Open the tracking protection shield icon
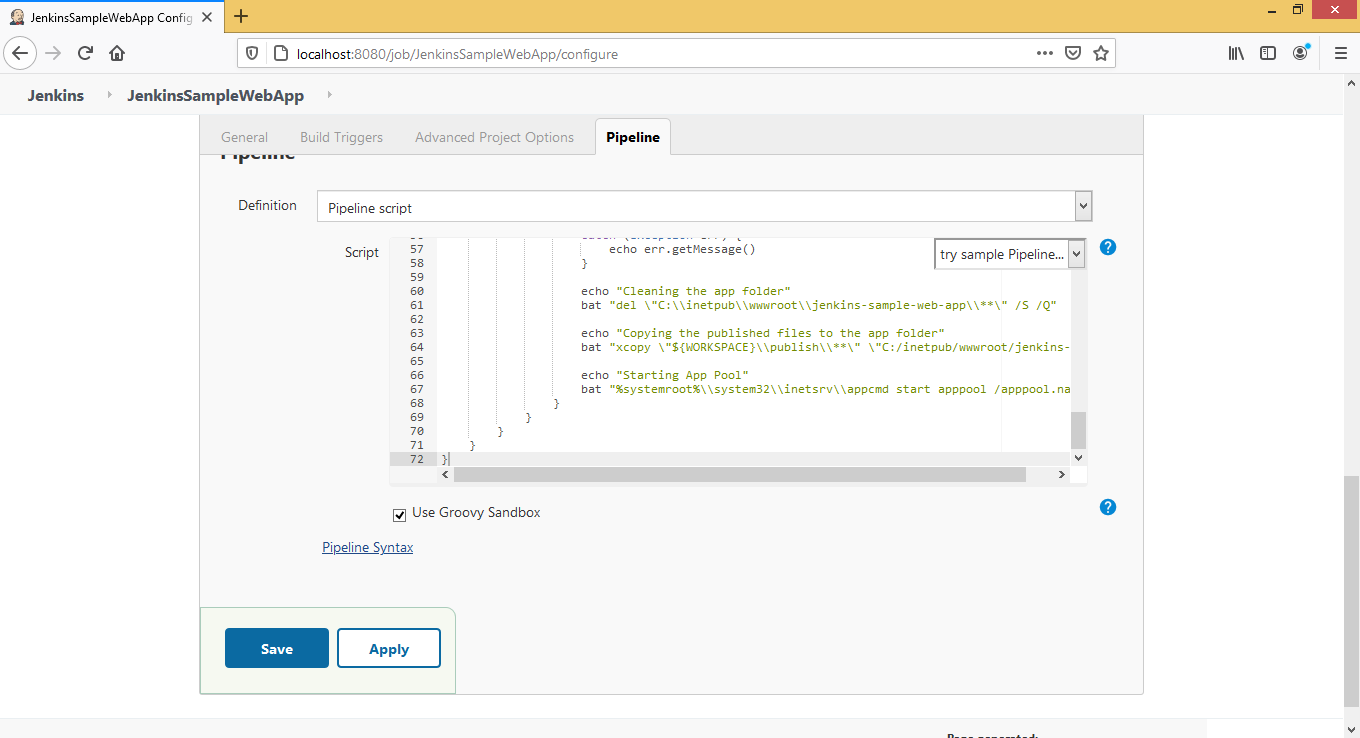 (252, 53)
